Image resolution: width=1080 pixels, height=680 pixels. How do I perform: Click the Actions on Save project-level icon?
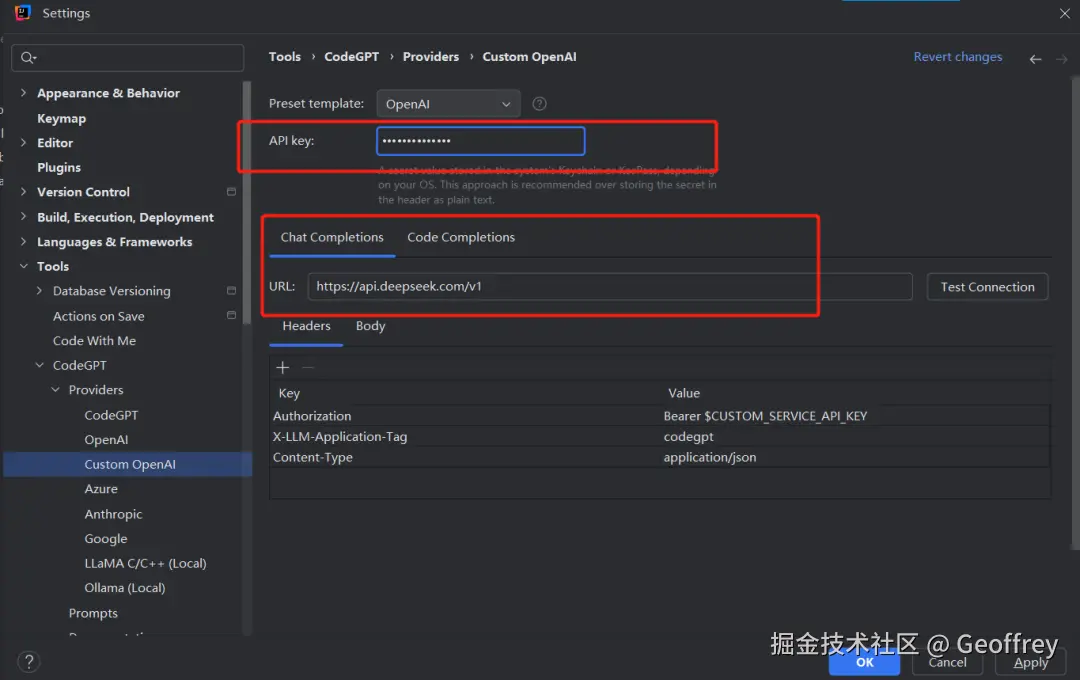click(231, 316)
